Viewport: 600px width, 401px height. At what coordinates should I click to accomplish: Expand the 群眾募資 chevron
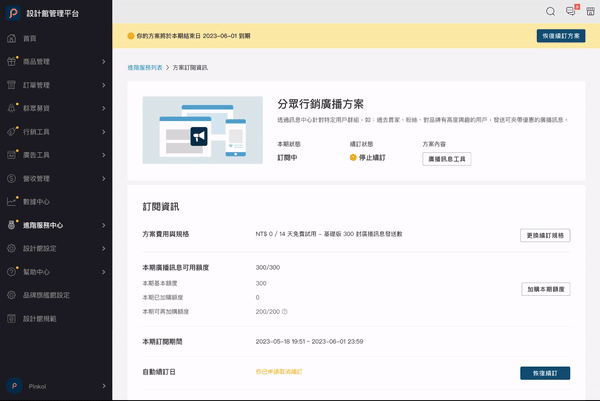pos(104,108)
